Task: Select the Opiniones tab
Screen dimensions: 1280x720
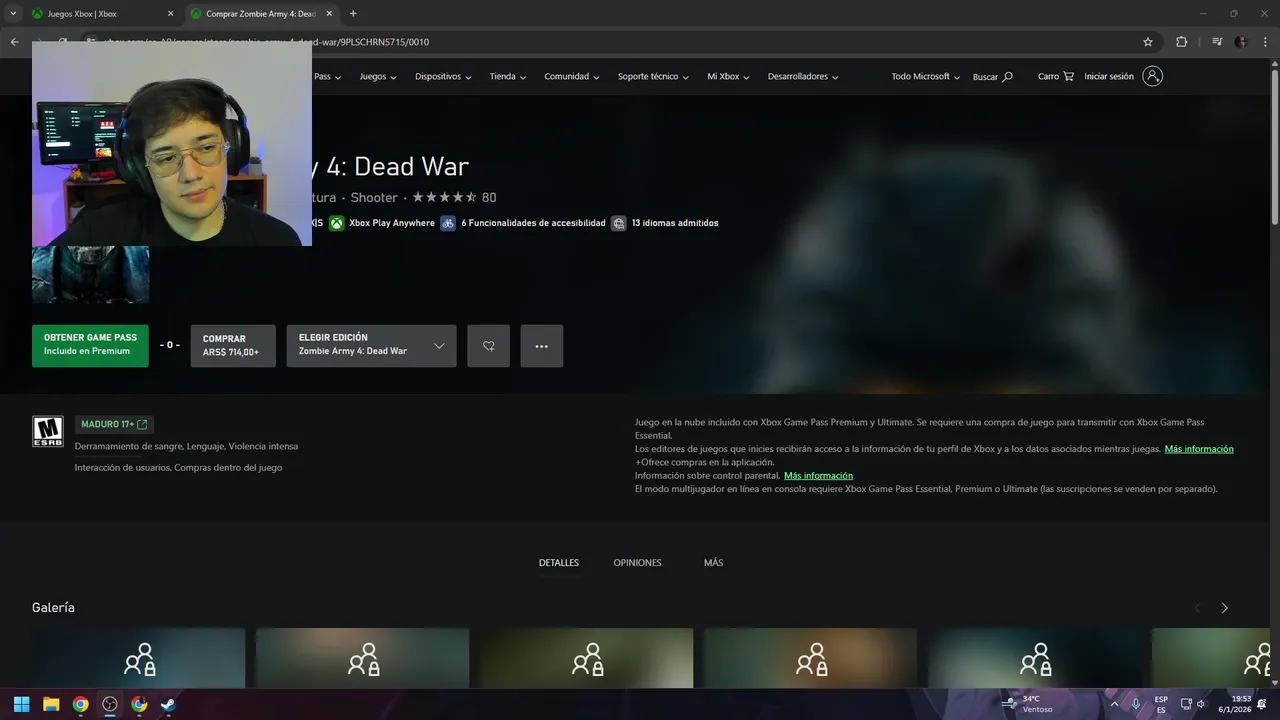Action: (638, 563)
